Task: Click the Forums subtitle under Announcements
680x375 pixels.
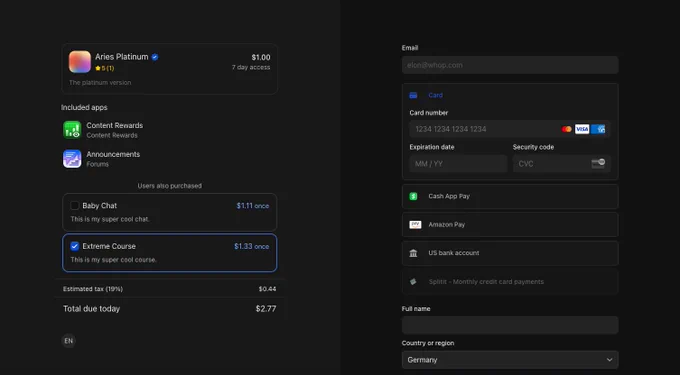Action: coord(98,164)
